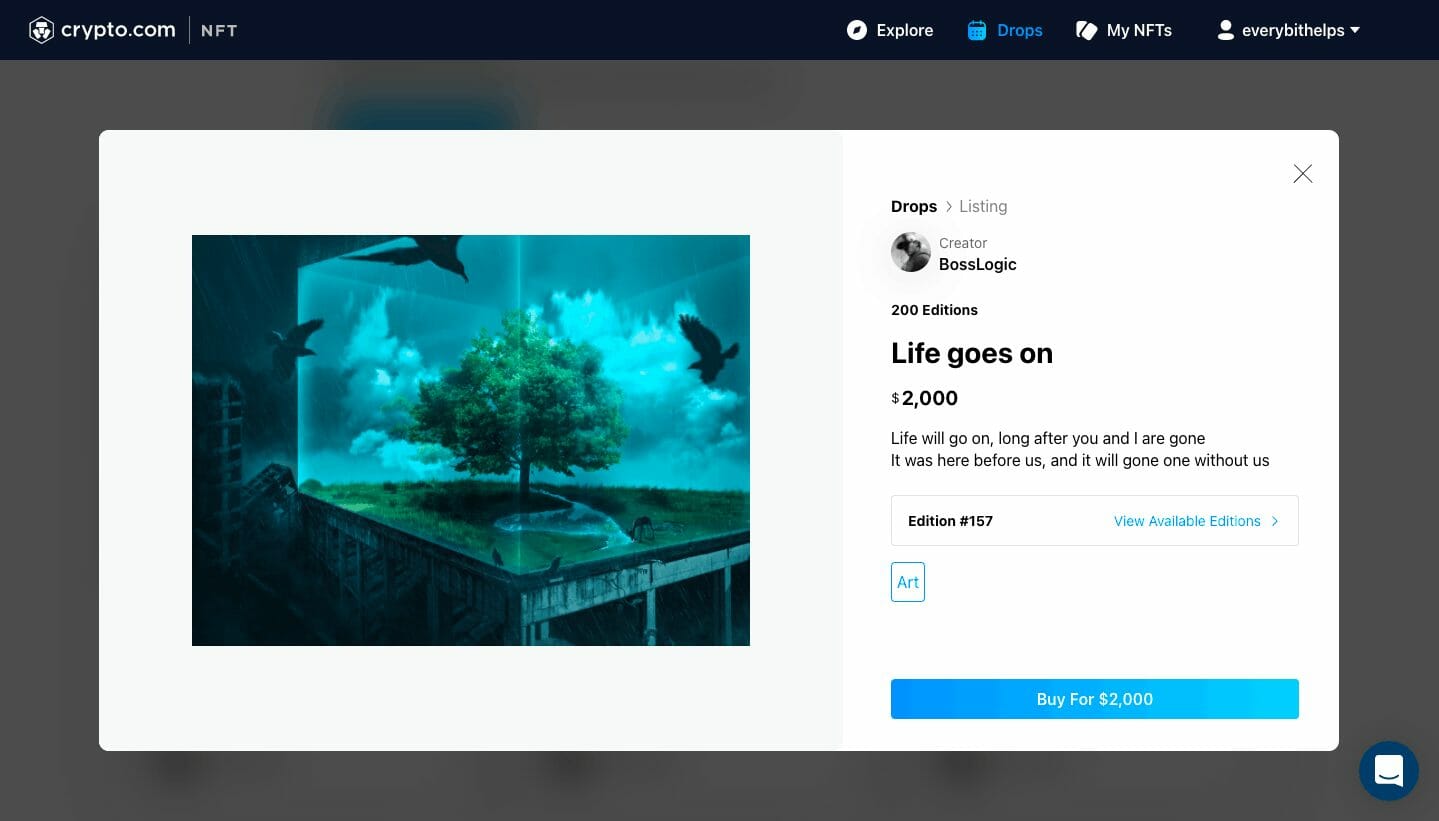This screenshot has width=1439, height=821.
Task: Click the crypto.com lion logo icon
Action: click(x=41, y=30)
